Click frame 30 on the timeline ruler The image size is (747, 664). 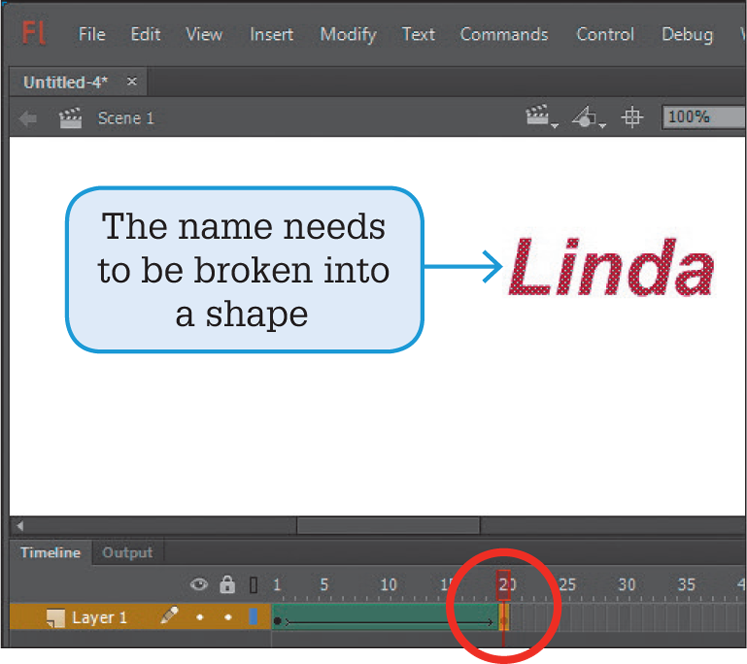[x=626, y=584]
